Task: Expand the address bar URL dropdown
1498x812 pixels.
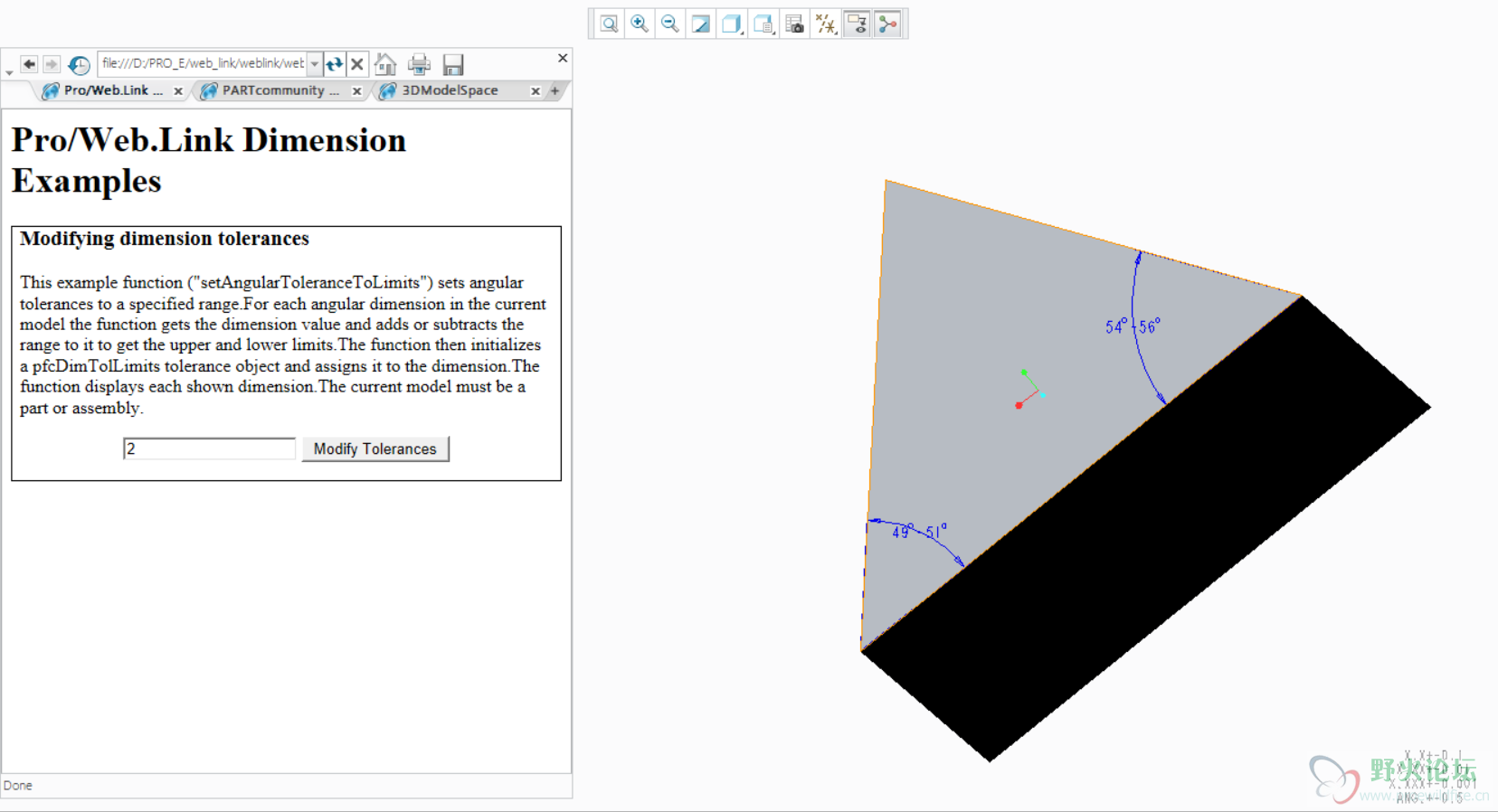Action: pyautogui.click(x=314, y=64)
